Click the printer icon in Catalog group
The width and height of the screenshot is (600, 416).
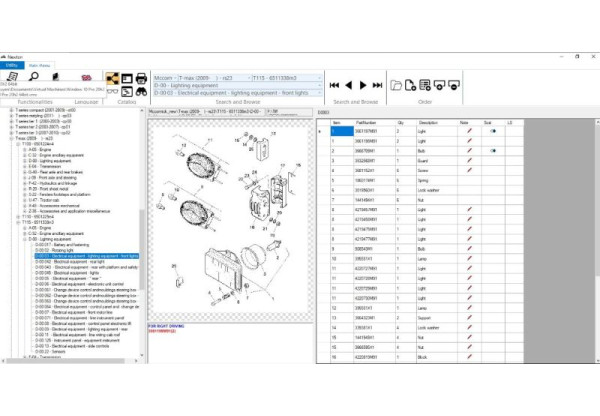tap(140, 78)
